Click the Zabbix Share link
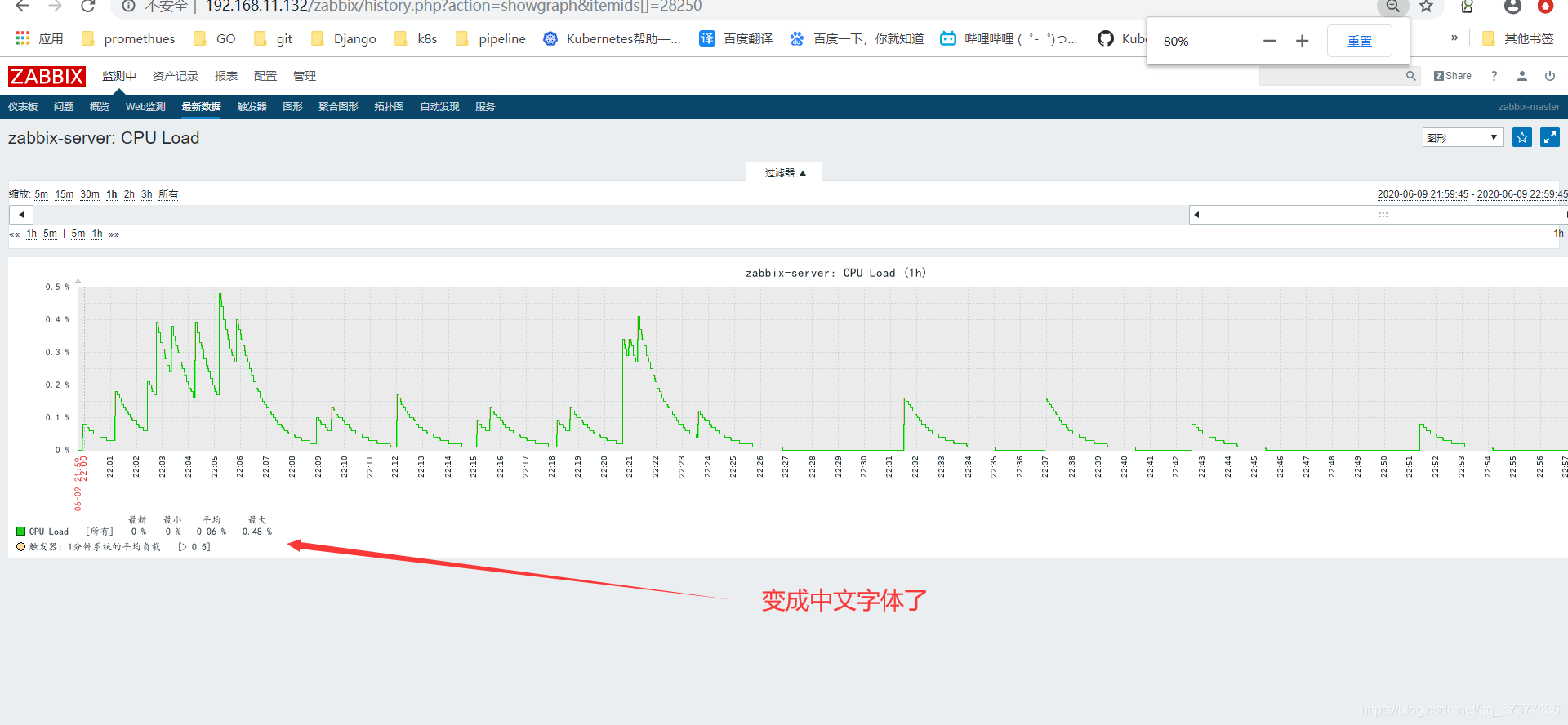The image size is (1568, 725). [x=1453, y=76]
